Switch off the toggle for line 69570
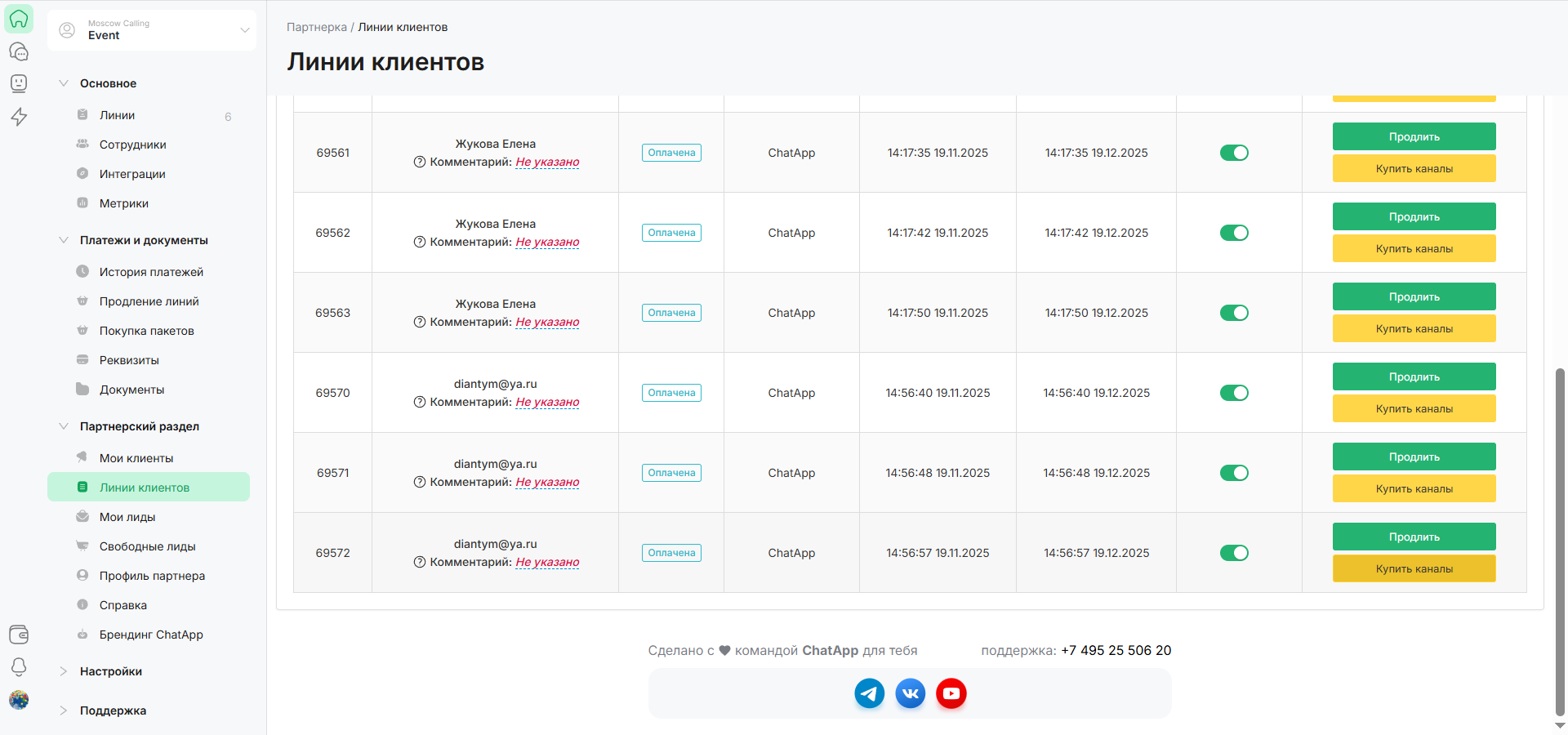 1233,393
